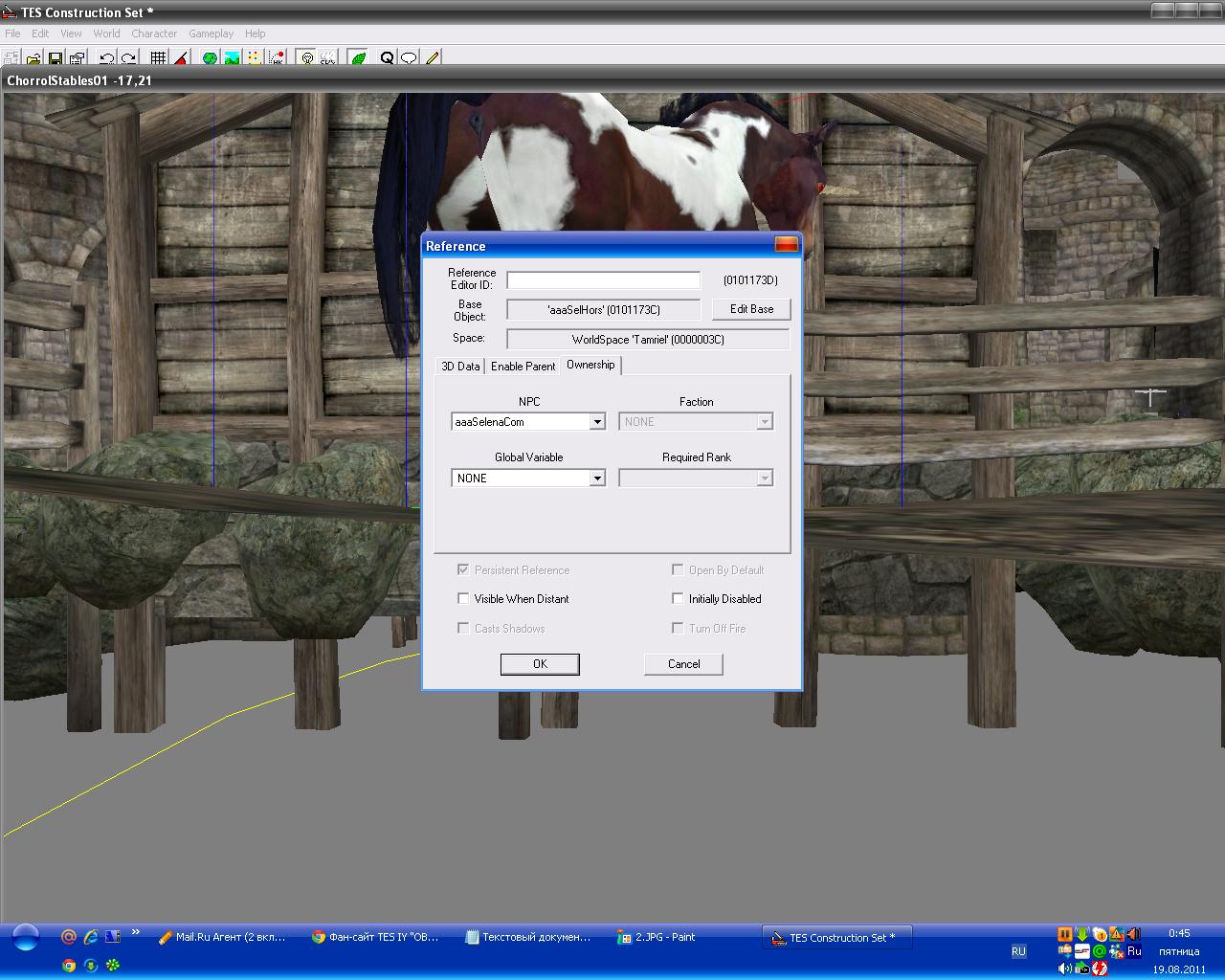
Task: Open the Edit menu
Action: point(40,33)
